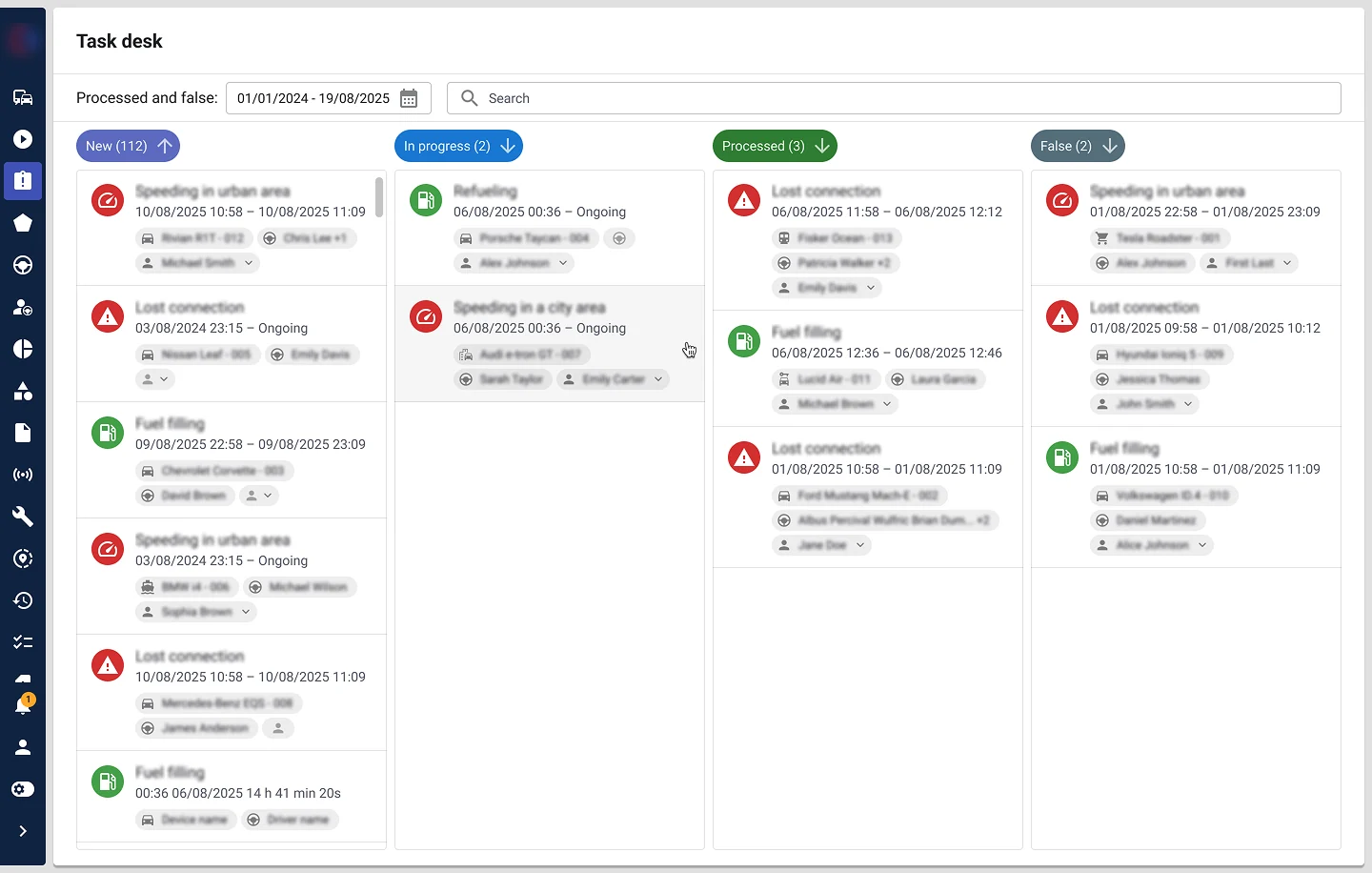Open the vehicles truck icon in sidebar
This screenshot has height=873, width=1372.
(x=23, y=97)
